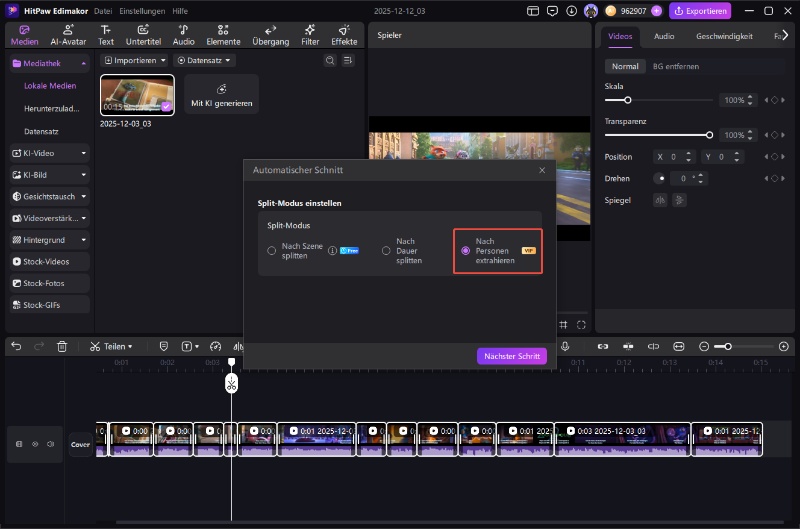
Task: Open the Elemente tool in the toolbar
Action: click(222, 35)
